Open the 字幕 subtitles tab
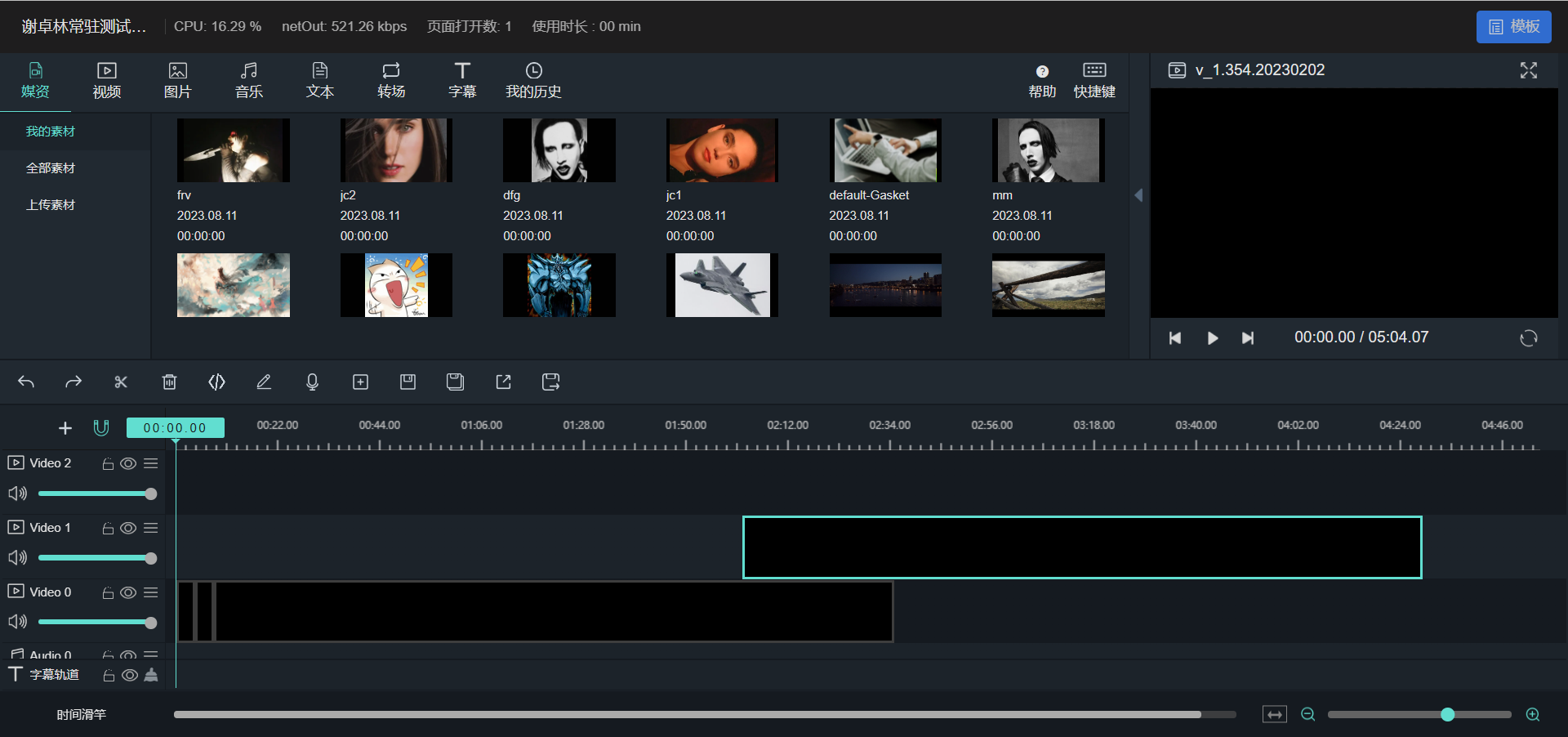Image resolution: width=1568 pixels, height=737 pixels. 462,80
